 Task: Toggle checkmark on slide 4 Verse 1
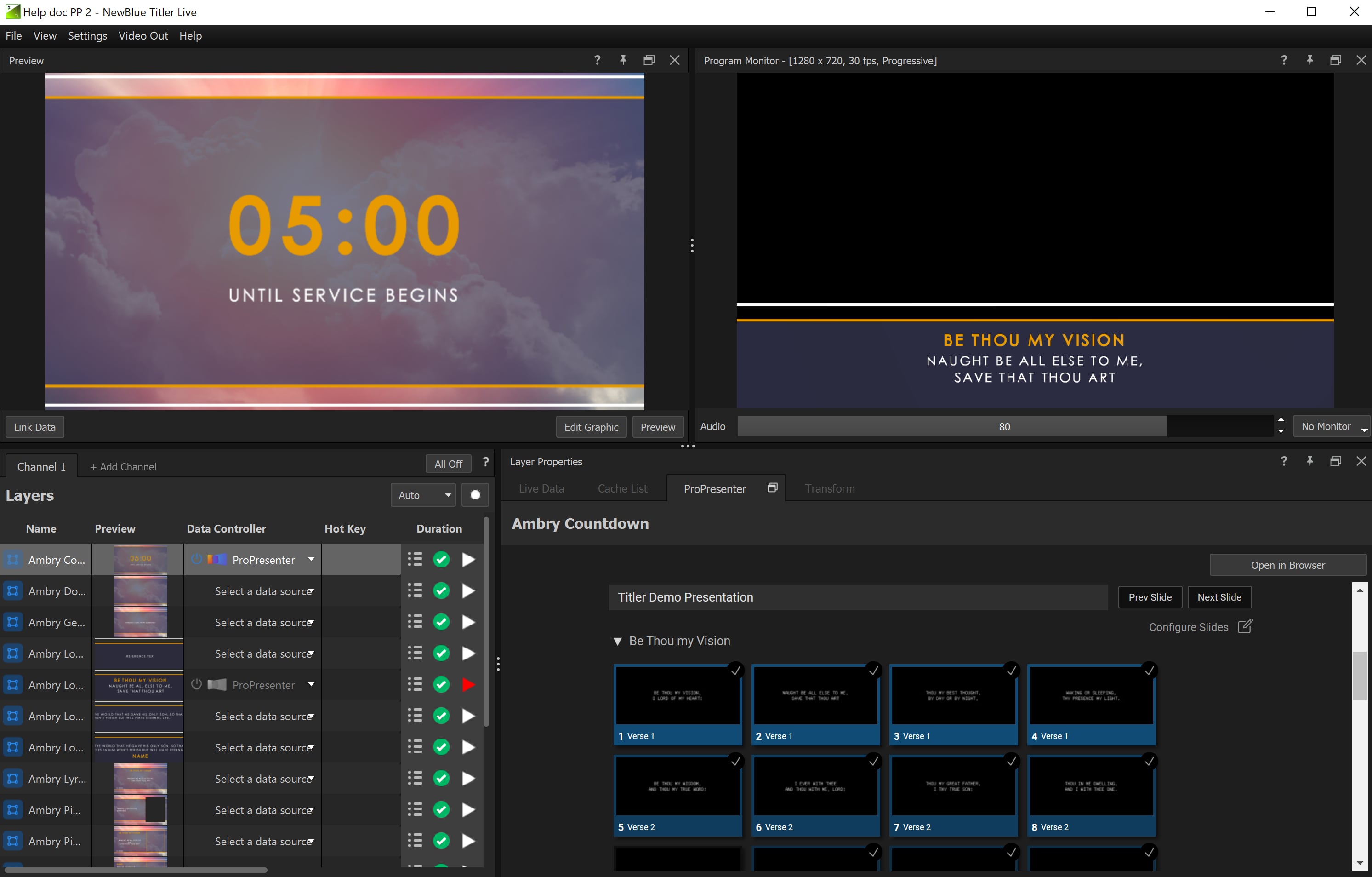(1149, 670)
